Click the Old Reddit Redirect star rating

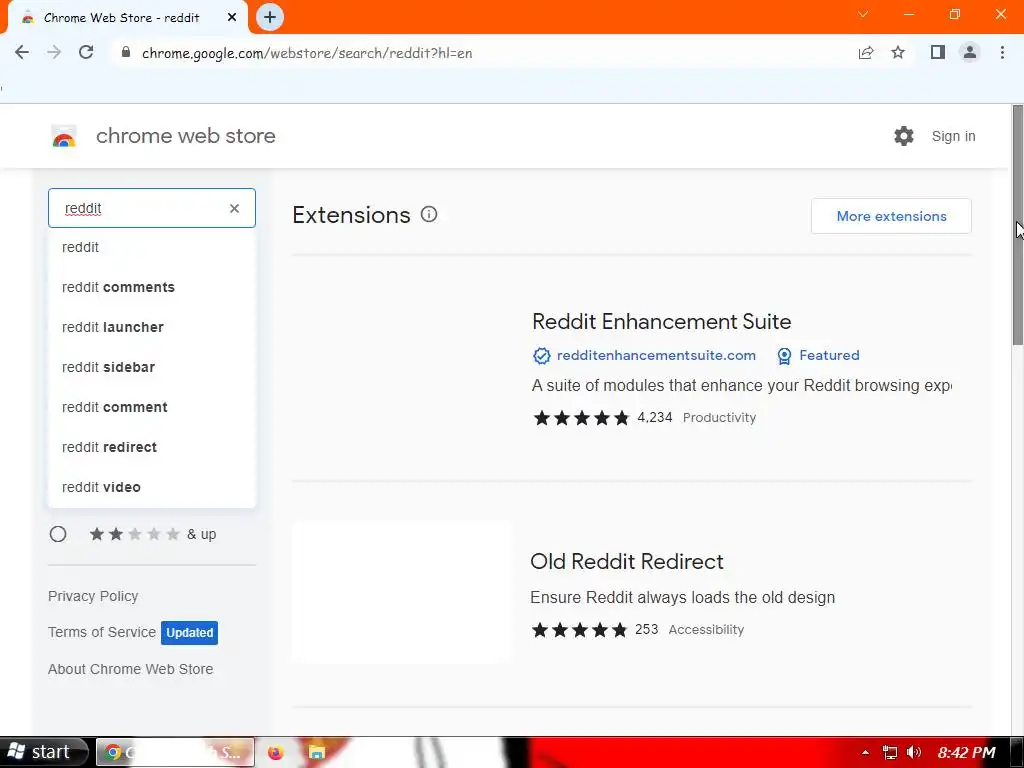click(579, 630)
